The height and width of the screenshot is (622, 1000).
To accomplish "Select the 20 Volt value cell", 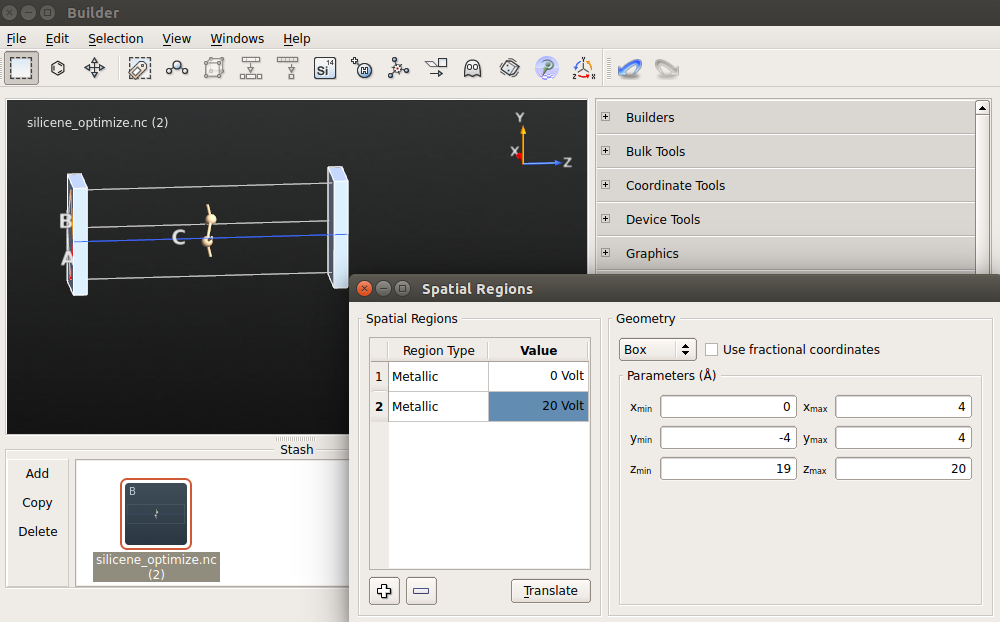I will (538, 406).
